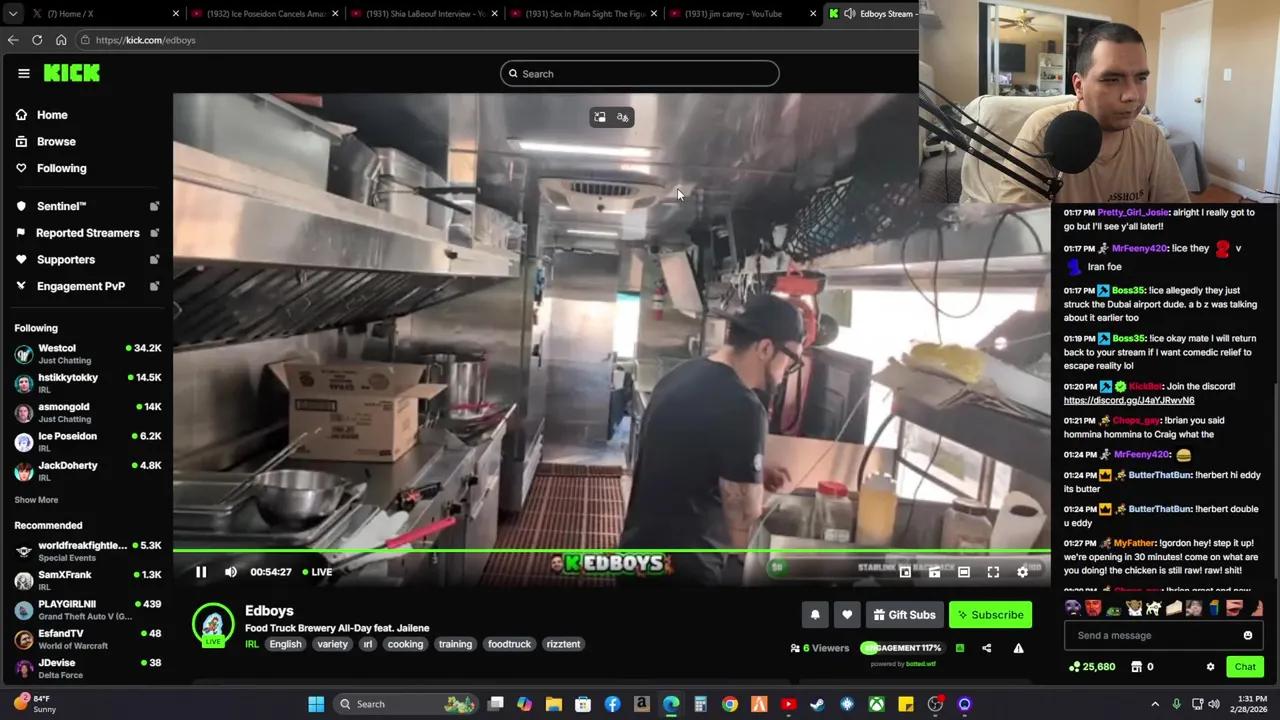1280x720 pixels.
Task: Jump to LIVE in the player
Action: coord(317,572)
